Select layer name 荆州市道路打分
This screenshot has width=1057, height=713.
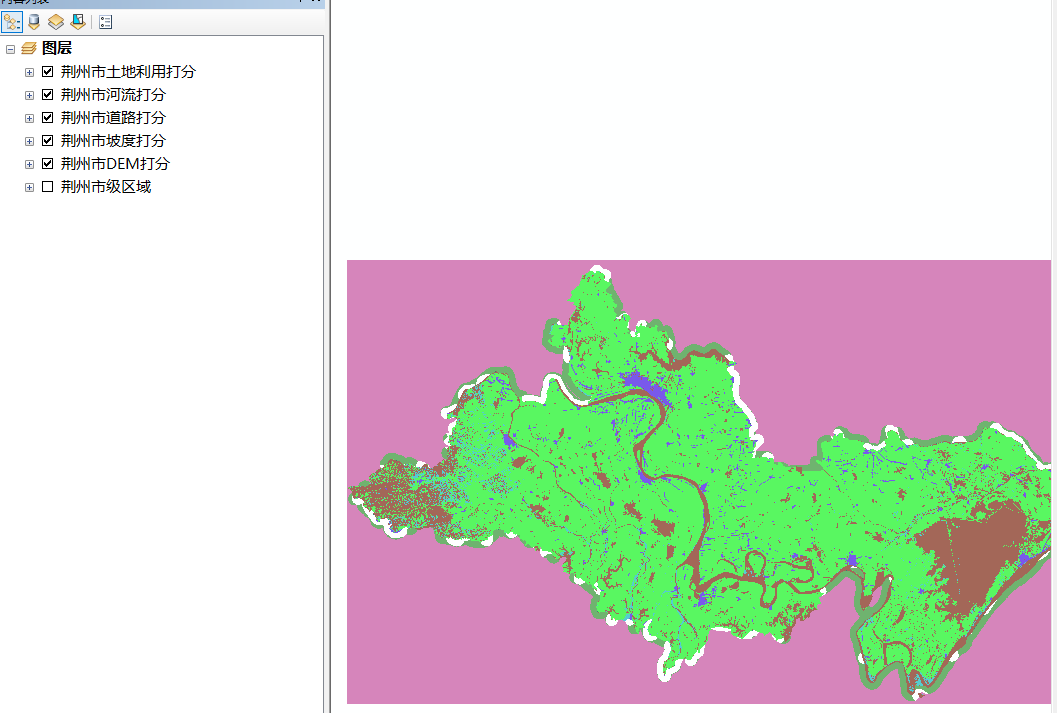113,117
